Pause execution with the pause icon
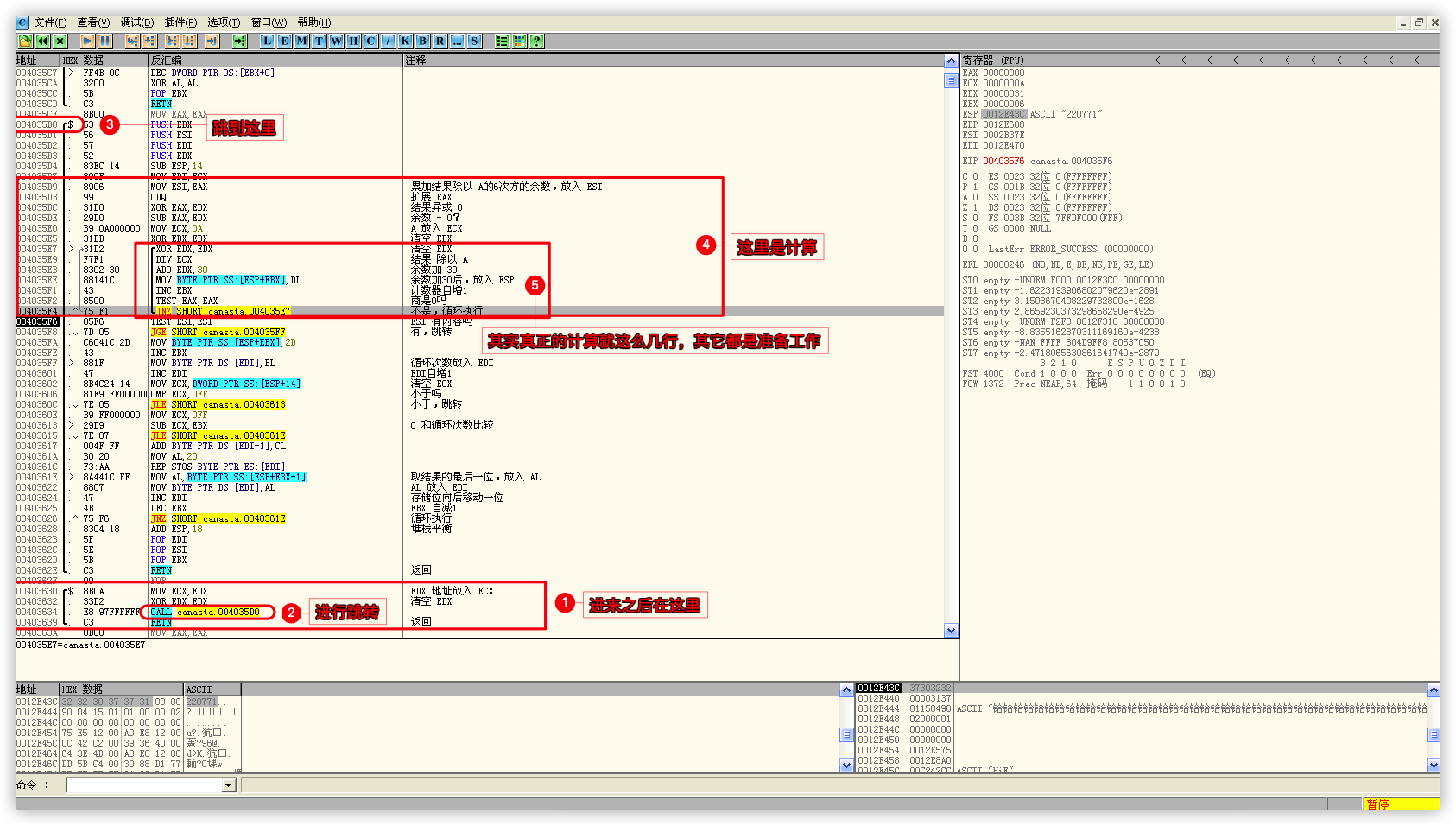The height and width of the screenshot is (826, 1456). 104,41
